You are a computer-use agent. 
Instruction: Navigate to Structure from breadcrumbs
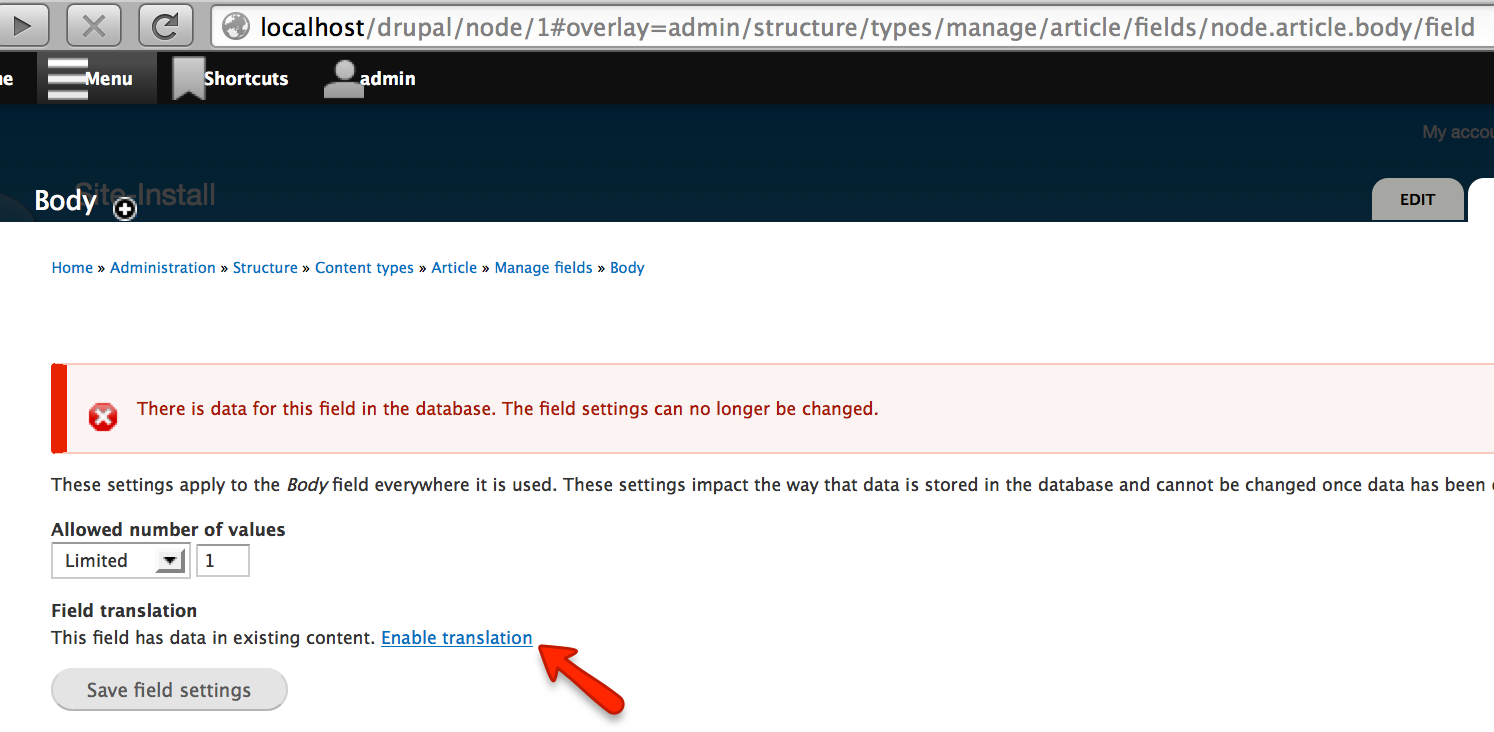point(265,267)
